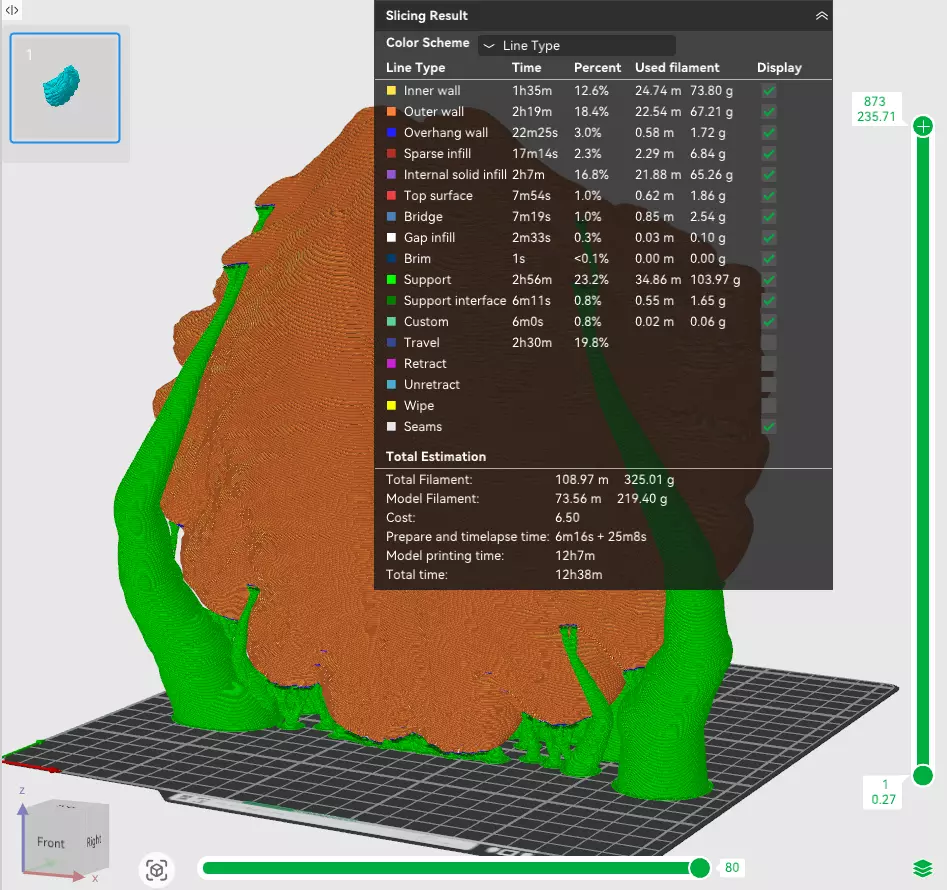Click the Model Filament value 73.56 m
This screenshot has width=947, height=890.
578,499
